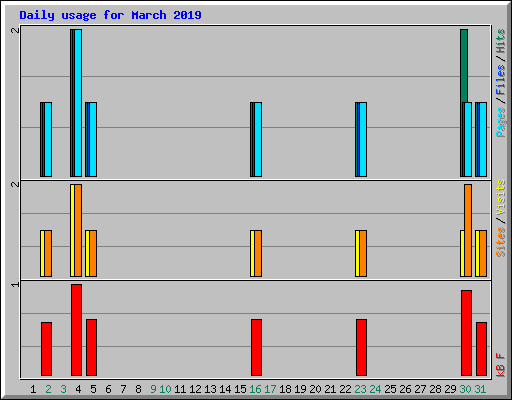This screenshot has width=512, height=400.
Task: Click green day label "16" on the x-axis
Action: pos(255,389)
